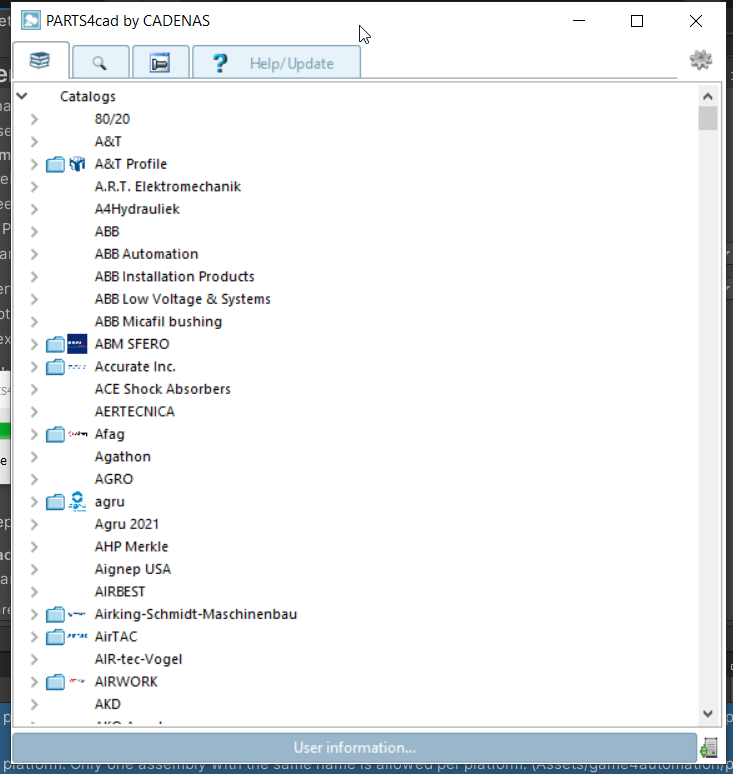The width and height of the screenshot is (733, 774).
Task: Click the vertical scrollbar thumb
Action: [708, 118]
